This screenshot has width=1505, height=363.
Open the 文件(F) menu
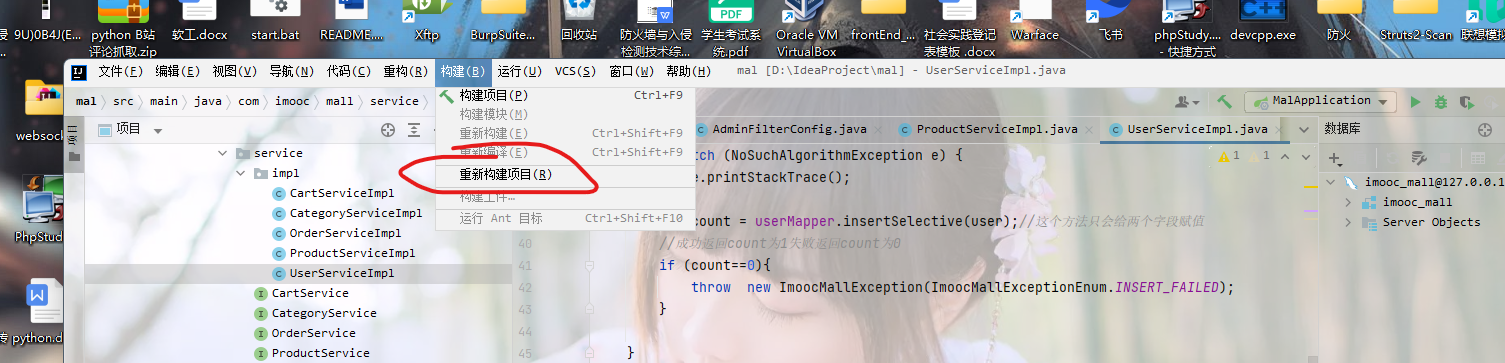pos(121,72)
